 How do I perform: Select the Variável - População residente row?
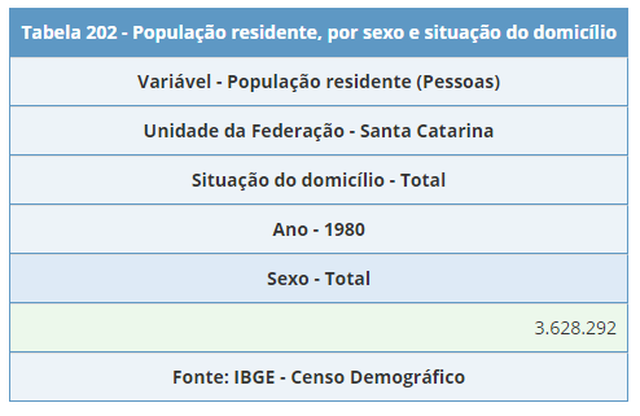(319, 82)
